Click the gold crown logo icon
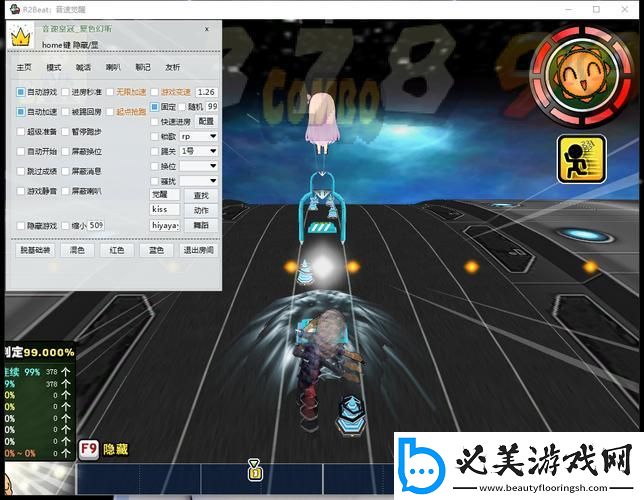This screenshot has width=644, height=500. pos(21,38)
